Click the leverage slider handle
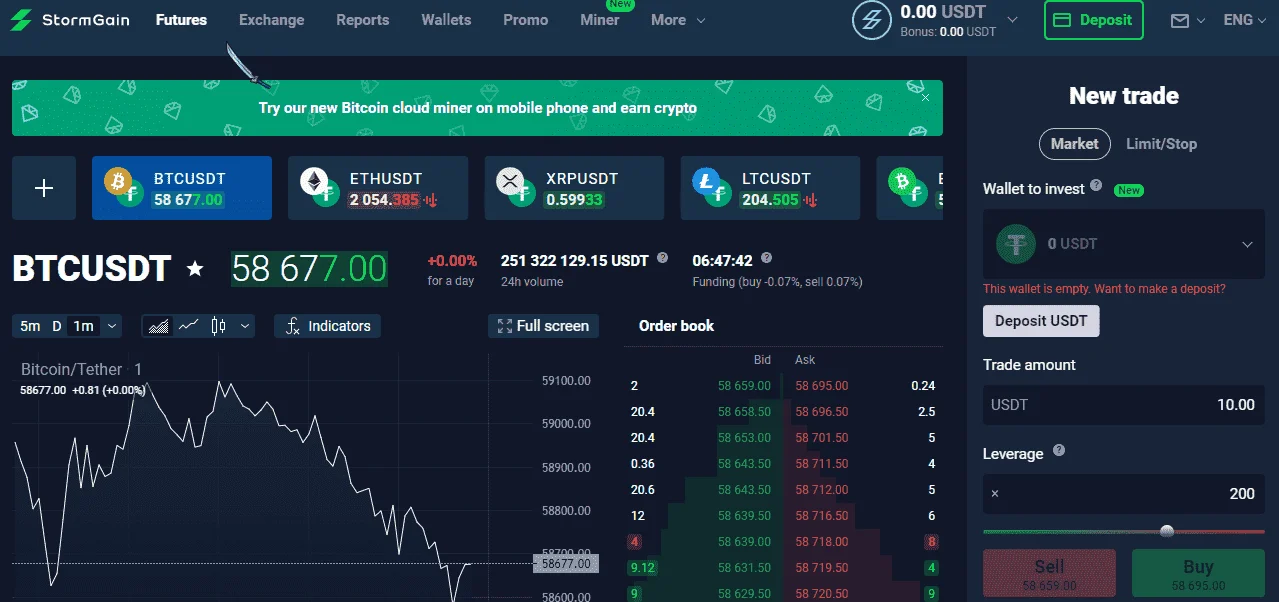The width and height of the screenshot is (1279, 602). [x=1166, y=531]
